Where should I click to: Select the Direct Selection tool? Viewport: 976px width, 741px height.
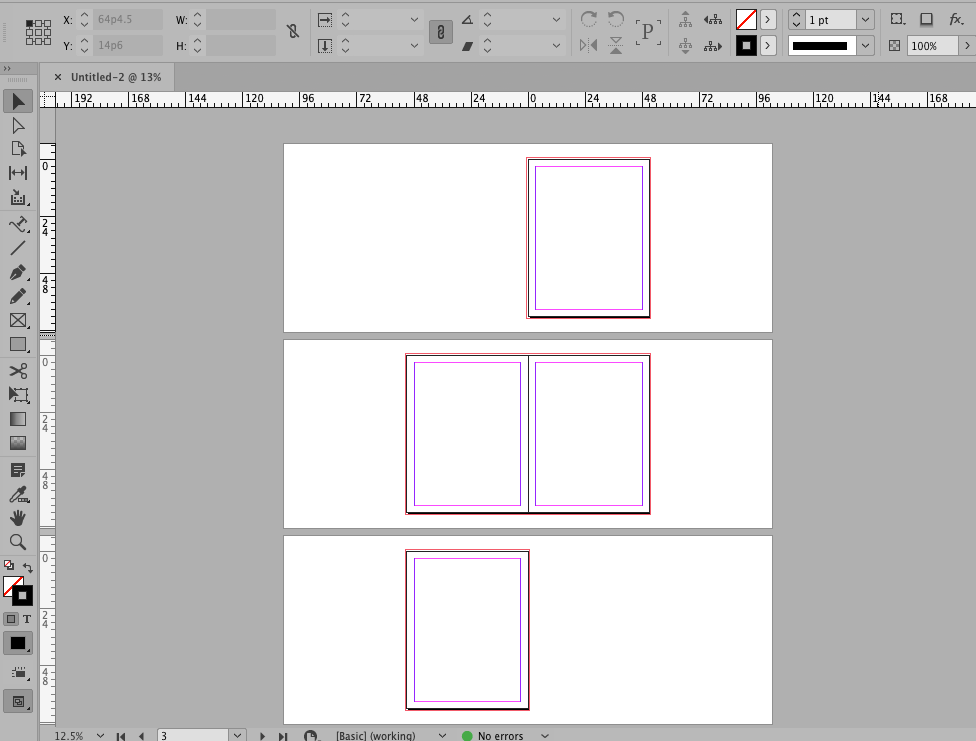[18, 126]
